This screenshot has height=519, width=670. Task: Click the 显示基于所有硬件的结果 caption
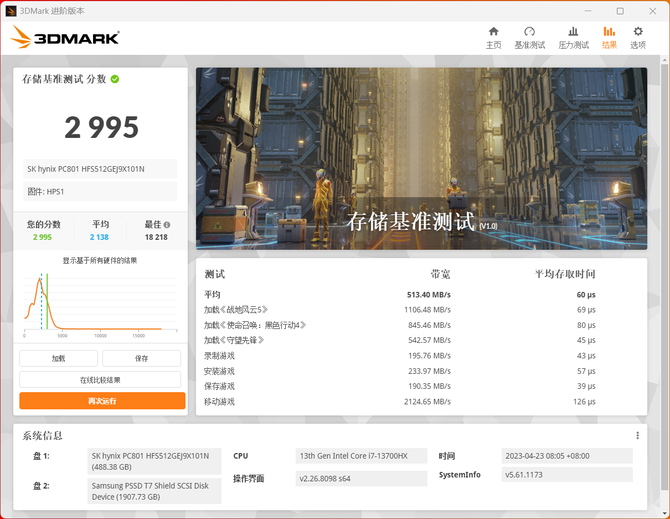click(100, 261)
